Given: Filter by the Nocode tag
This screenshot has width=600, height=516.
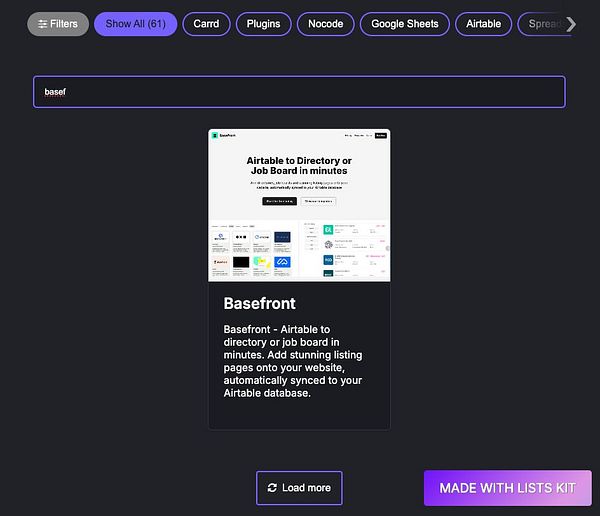Looking at the screenshot, I should [326, 24].
